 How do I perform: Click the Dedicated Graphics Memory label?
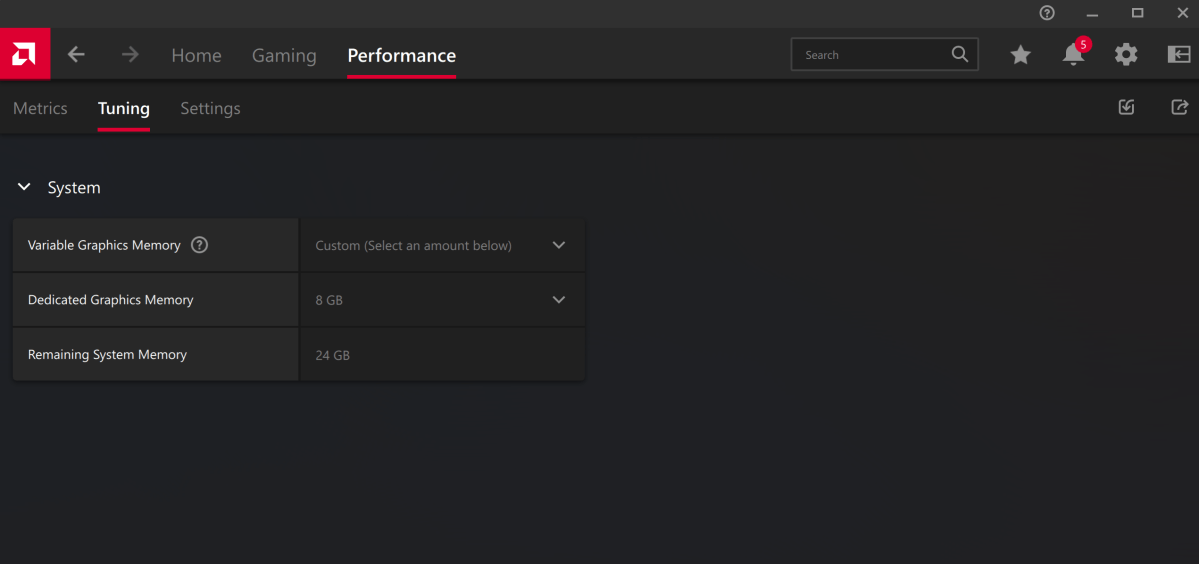tap(111, 300)
